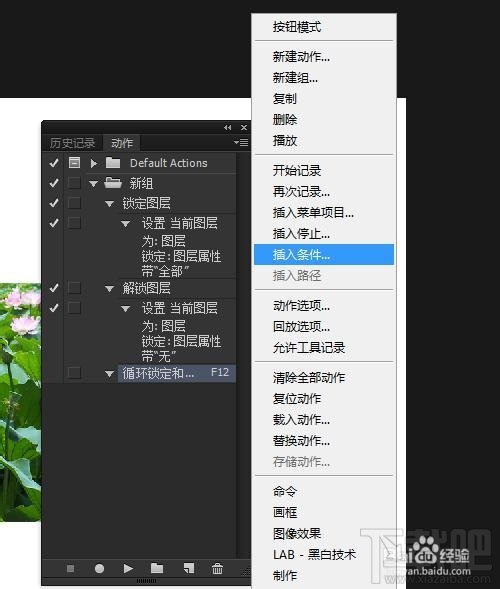Toggle checkmark for first 设置 当前图层 step
Viewport: 500px width, 589px height.
(x=54, y=223)
